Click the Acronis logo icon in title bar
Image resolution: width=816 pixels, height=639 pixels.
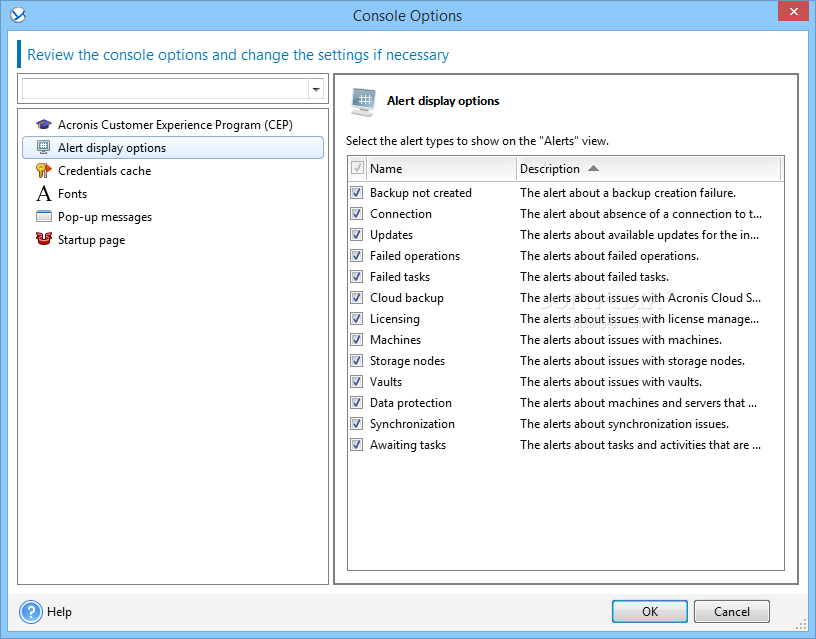pos(18,16)
